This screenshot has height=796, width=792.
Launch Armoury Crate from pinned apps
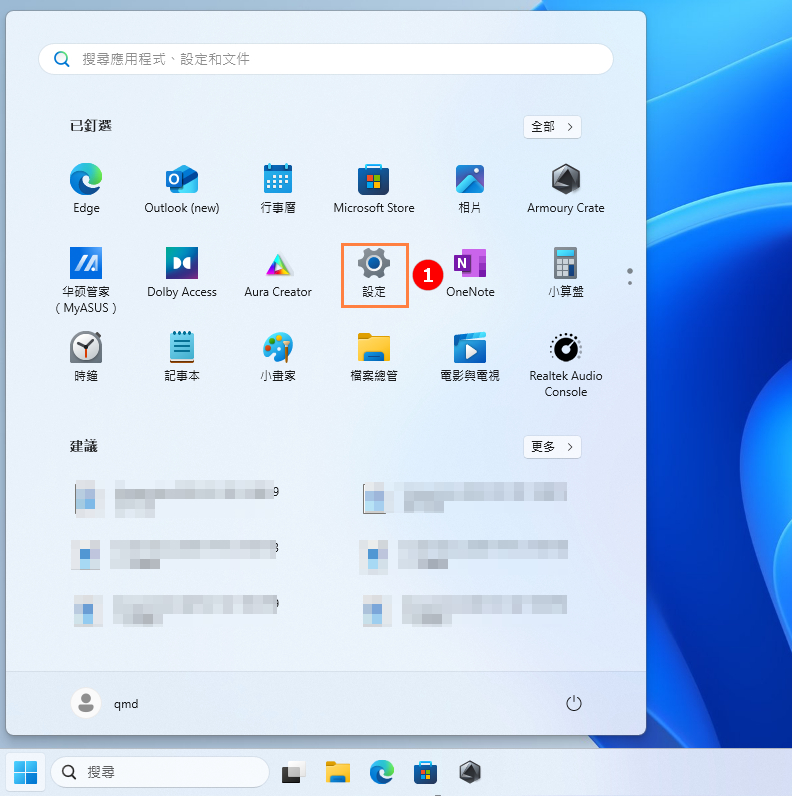point(566,188)
